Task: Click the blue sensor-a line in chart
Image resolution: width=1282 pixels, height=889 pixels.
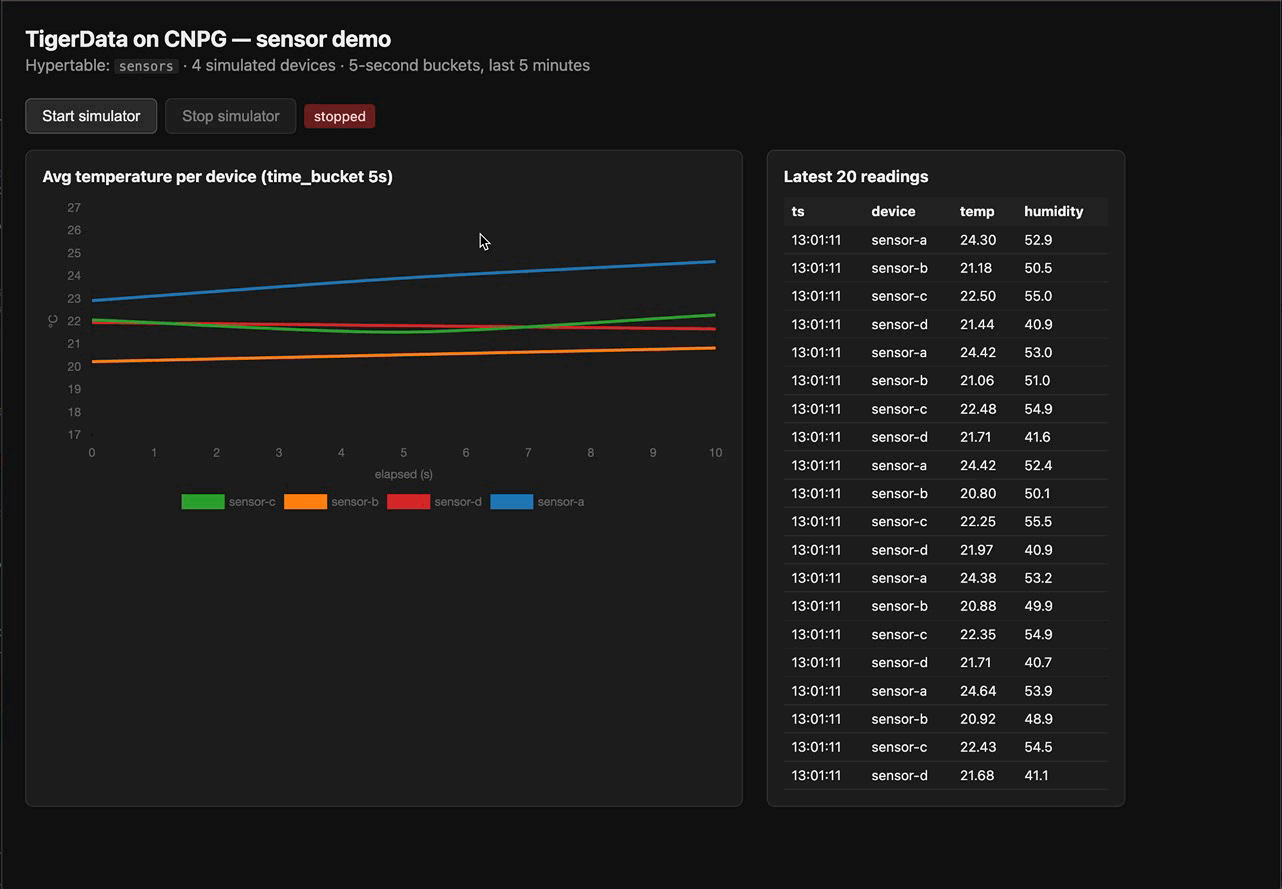Action: tap(404, 279)
